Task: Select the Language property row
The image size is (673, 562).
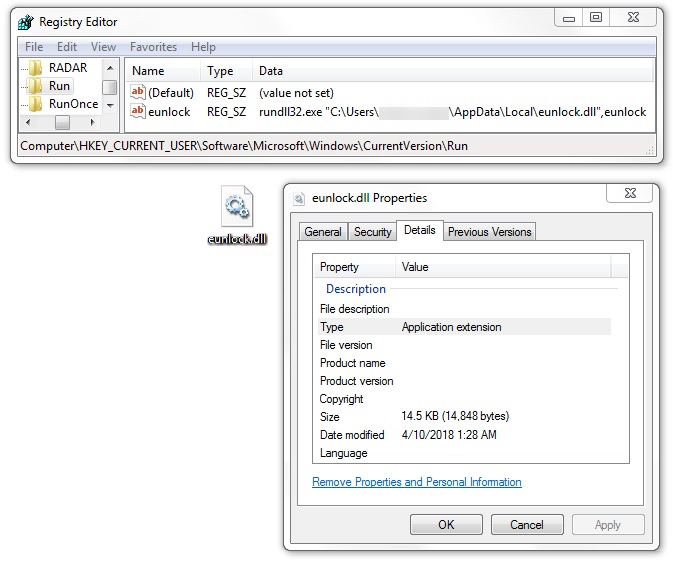Action: coord(465,453)
